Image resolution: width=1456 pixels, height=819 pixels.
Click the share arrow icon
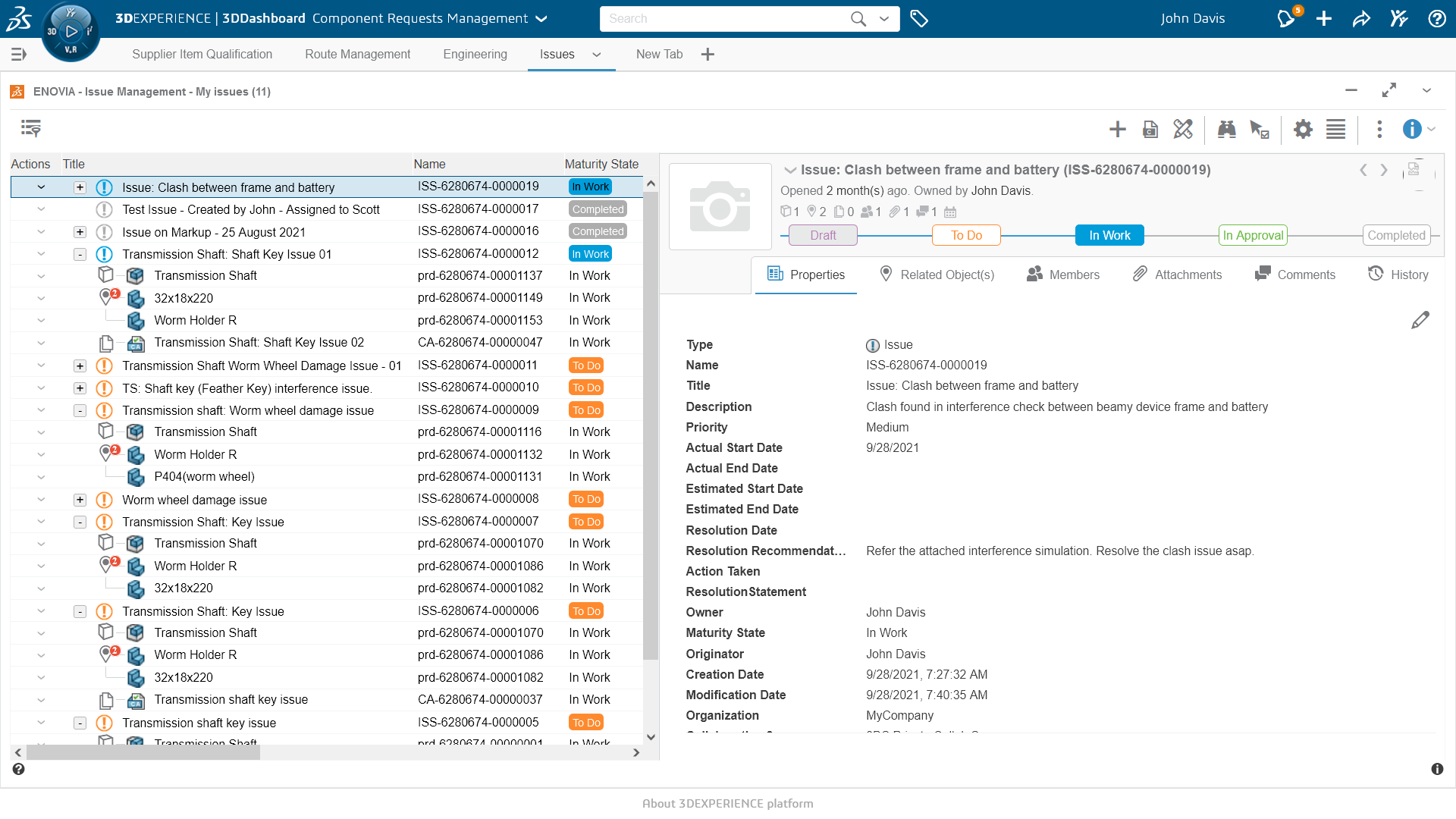coord(1361,19)
